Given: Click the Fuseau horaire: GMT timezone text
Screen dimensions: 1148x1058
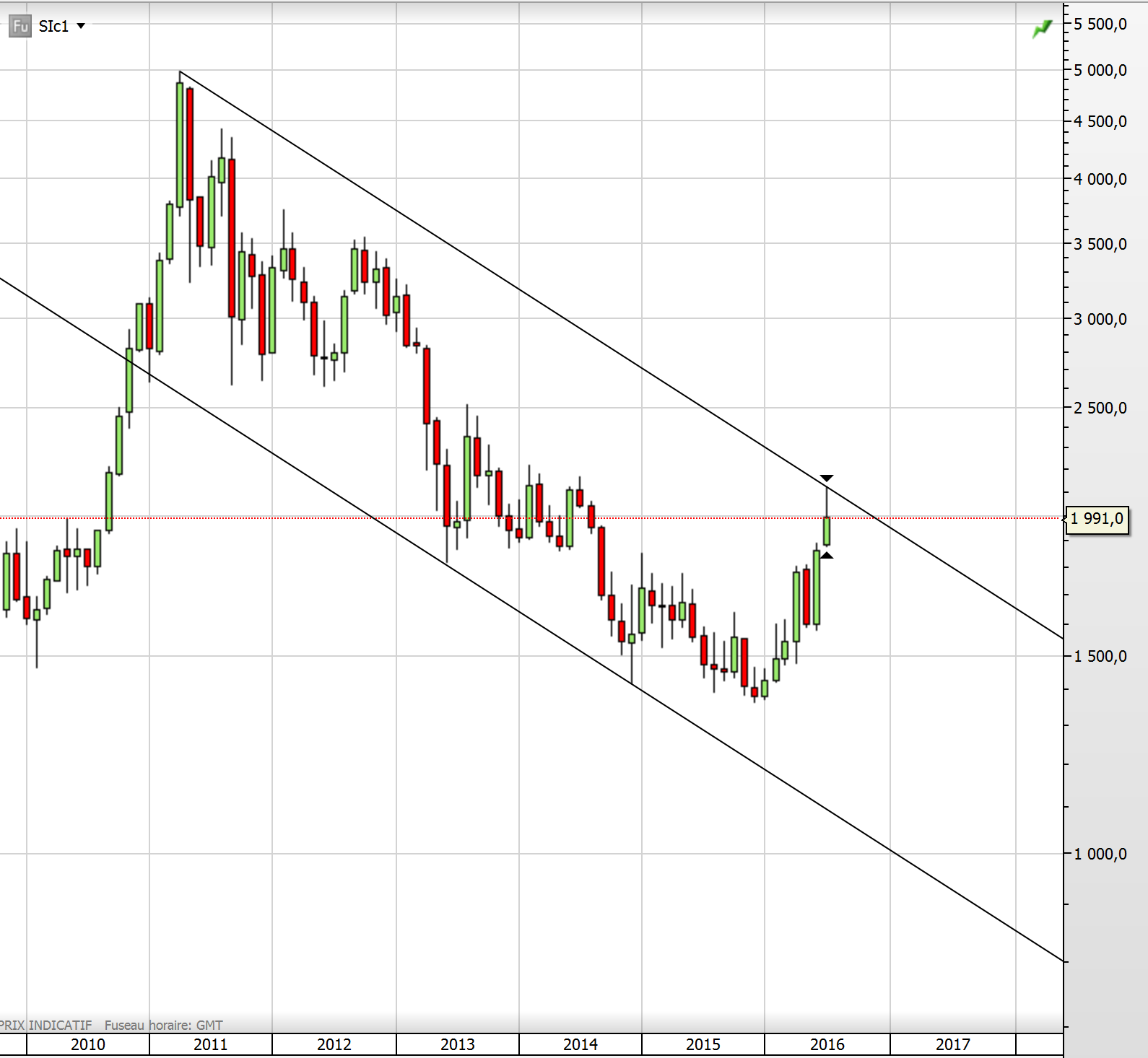Looking at the screenshot, I should tap(163, 1025).
